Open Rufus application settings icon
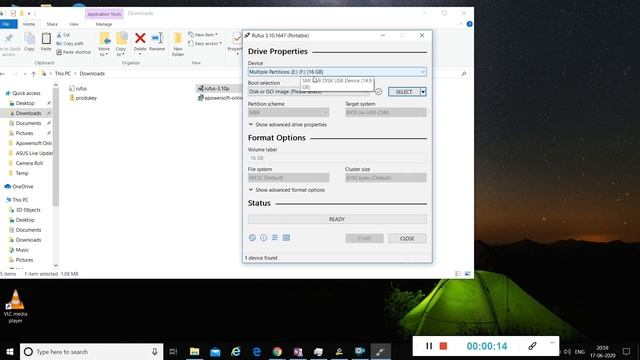 pos(275,238)
